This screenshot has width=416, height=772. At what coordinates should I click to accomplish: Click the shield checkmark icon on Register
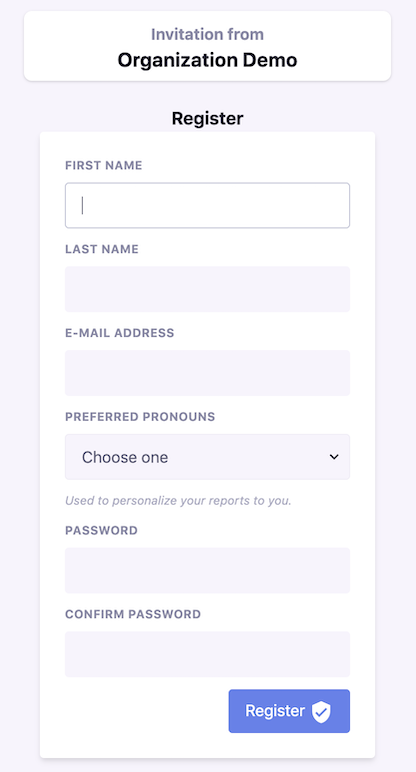coord(321,711)
